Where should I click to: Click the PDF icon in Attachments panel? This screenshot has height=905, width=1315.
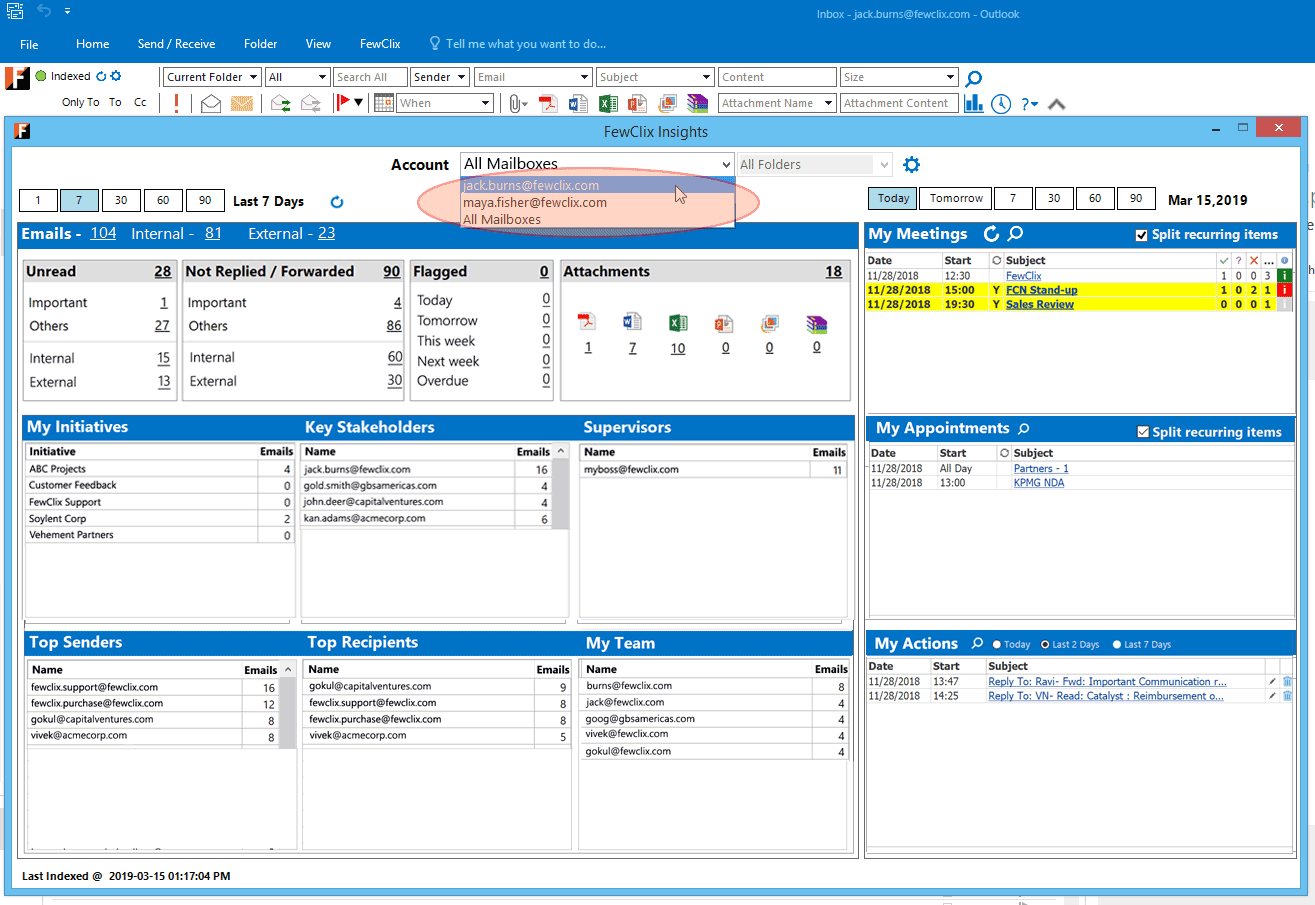[x=588, y=322]
